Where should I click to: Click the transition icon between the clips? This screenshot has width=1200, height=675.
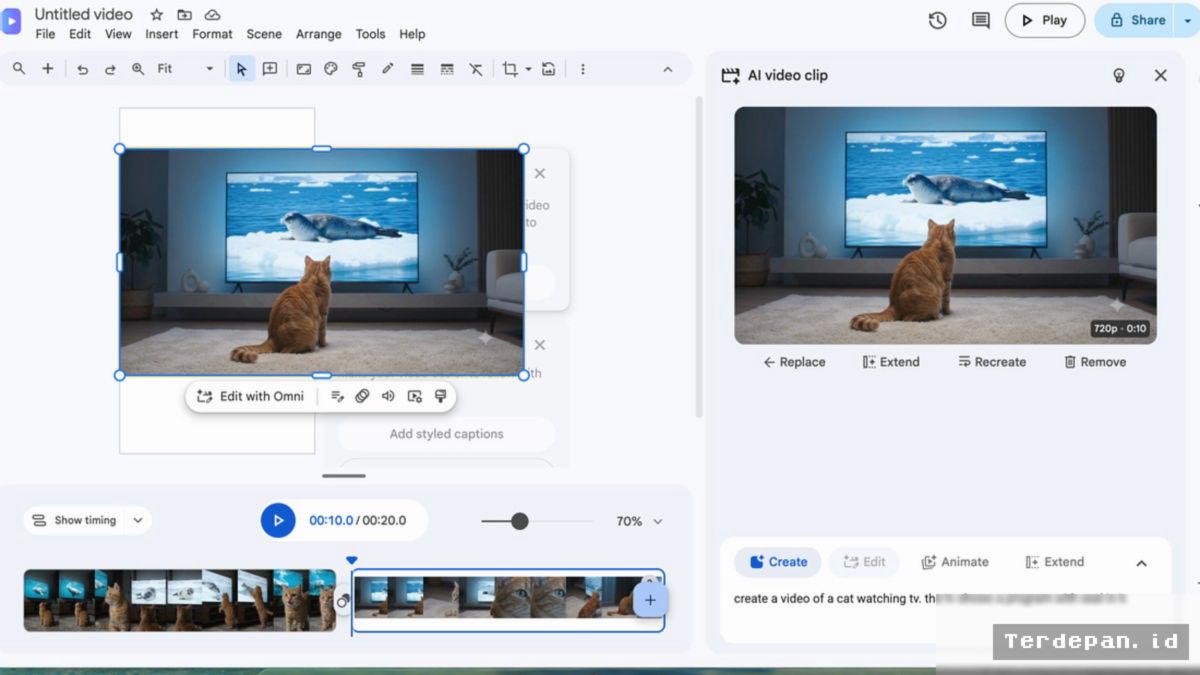[x=343, y=600]
